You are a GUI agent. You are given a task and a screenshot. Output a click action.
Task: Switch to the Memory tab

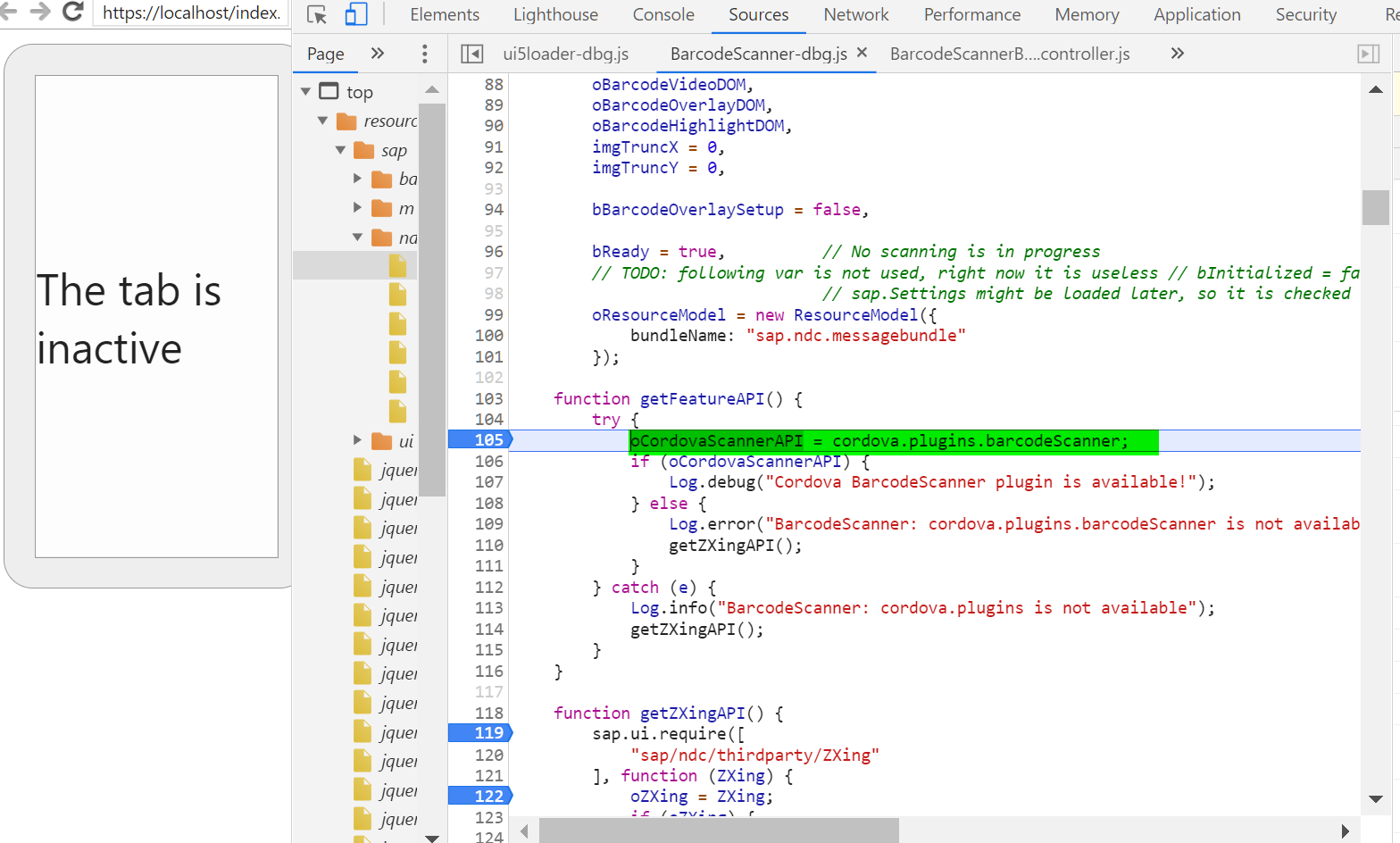click(x=1087, y=14)
